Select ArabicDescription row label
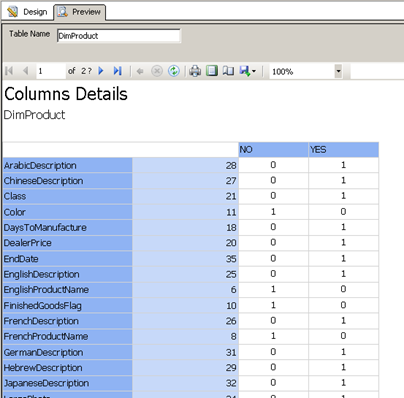 [67, 165]
